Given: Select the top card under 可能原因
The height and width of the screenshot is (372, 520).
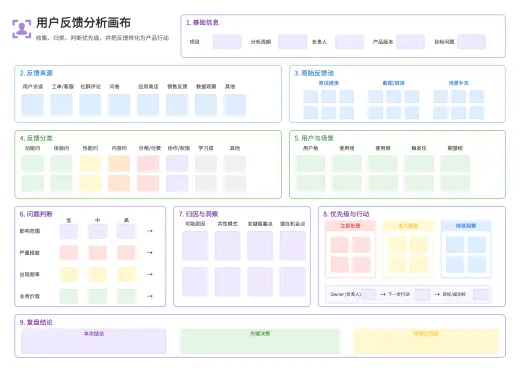Looking at the screenshot, I should pyautogui.click(x=195, y=246).
